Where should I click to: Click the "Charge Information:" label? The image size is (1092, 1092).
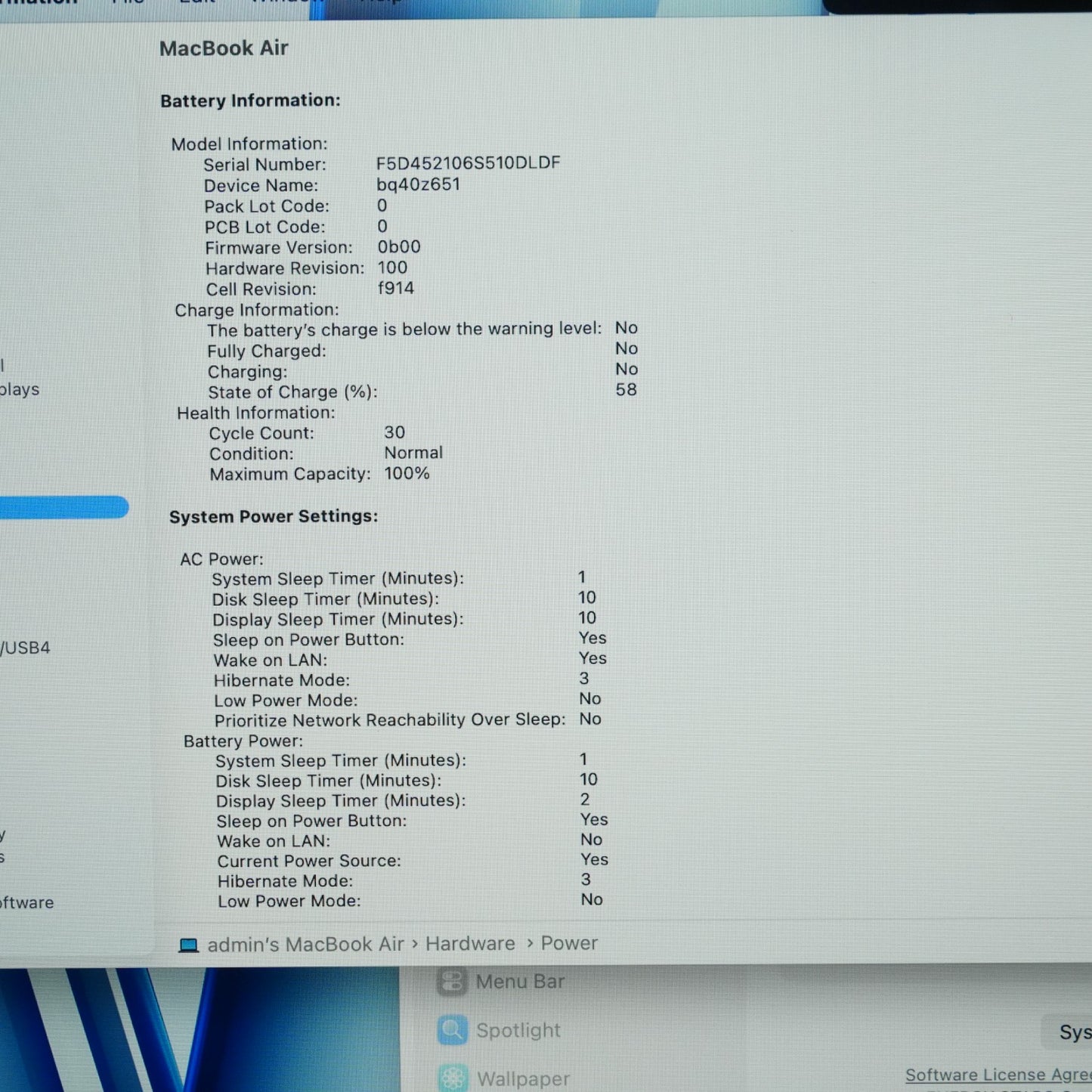tap(257, 310)
